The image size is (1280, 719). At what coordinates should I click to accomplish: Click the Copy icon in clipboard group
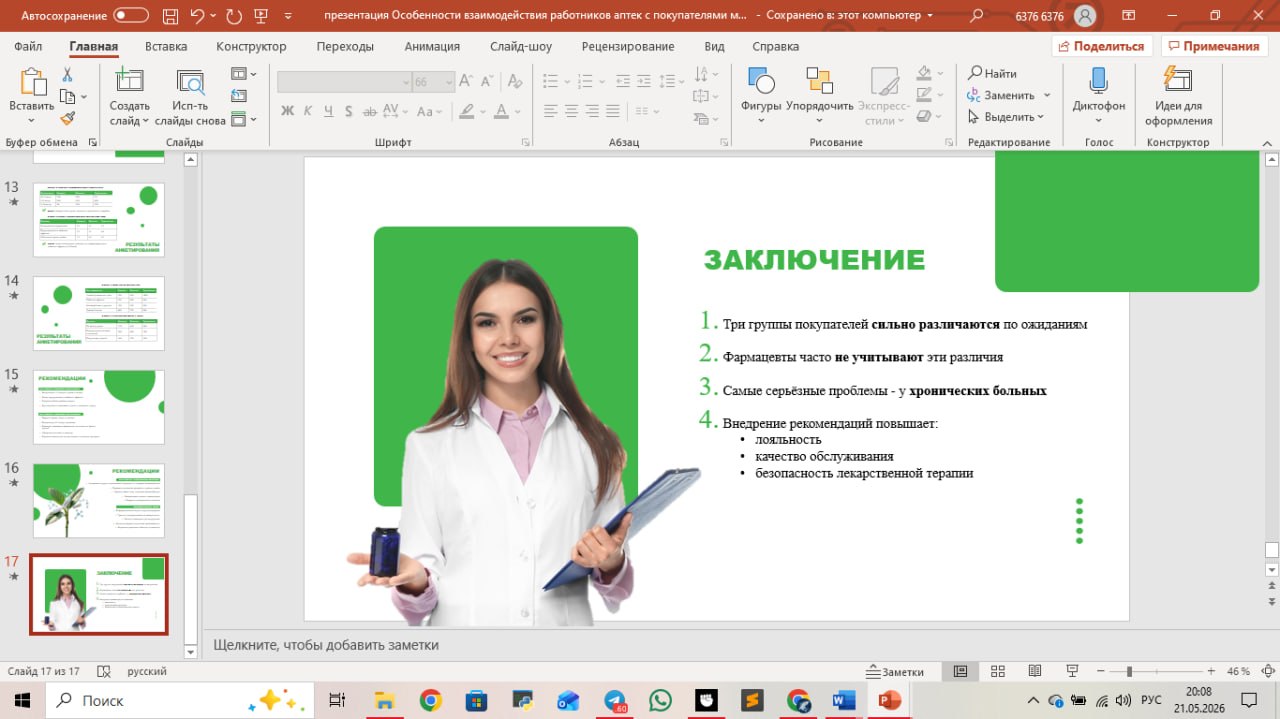[x=67, y=97]
